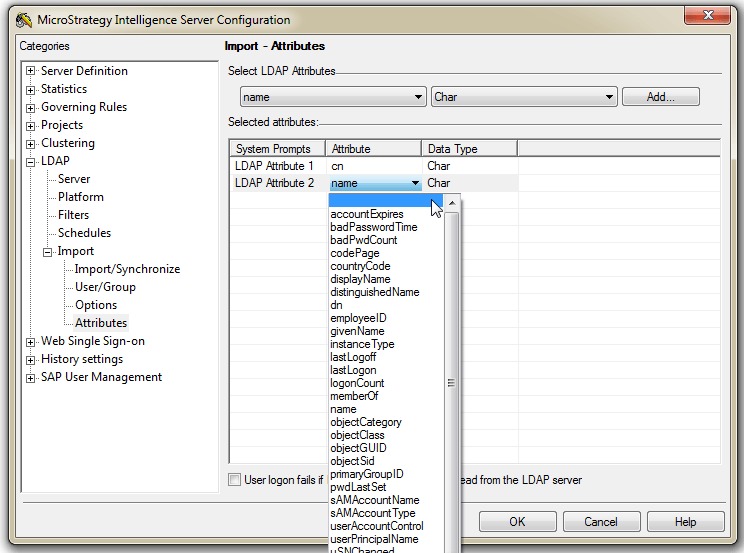Click the Data Type column header

pyautogui.click(x=470, y=149)
